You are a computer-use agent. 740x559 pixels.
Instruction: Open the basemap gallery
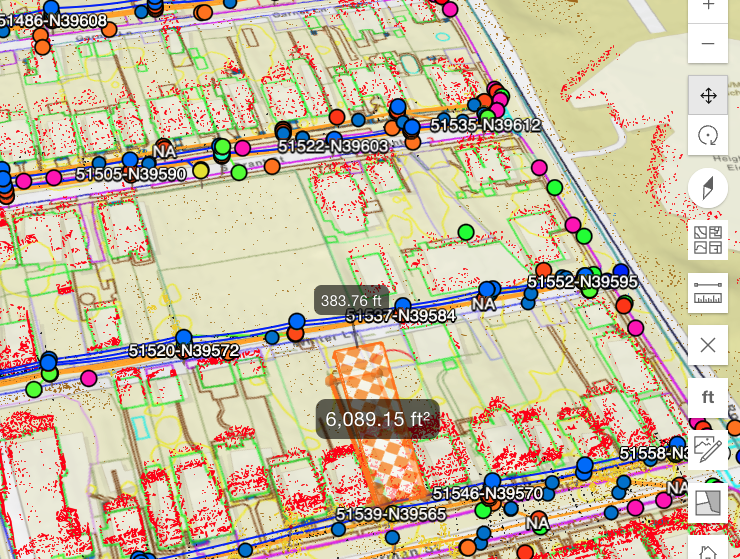pos(707,240)
